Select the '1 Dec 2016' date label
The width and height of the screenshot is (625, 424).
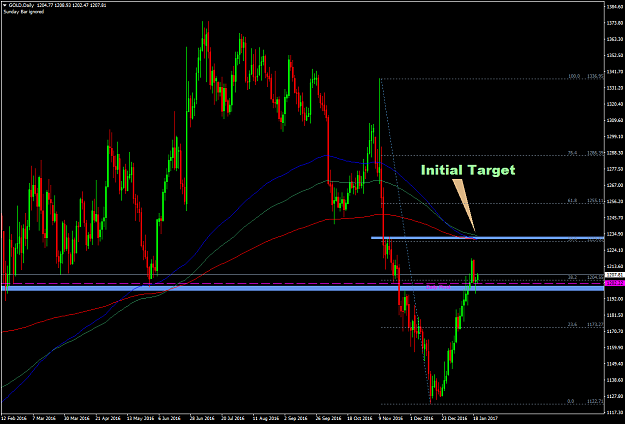coord(422,418)
